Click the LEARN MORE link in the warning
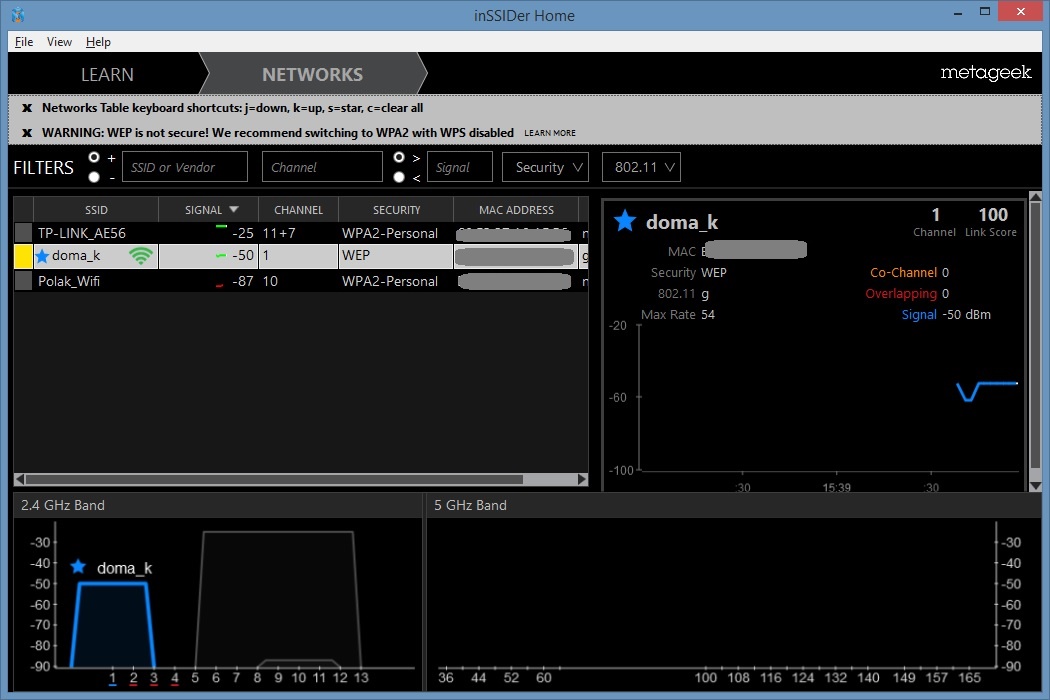 (550, 133)
